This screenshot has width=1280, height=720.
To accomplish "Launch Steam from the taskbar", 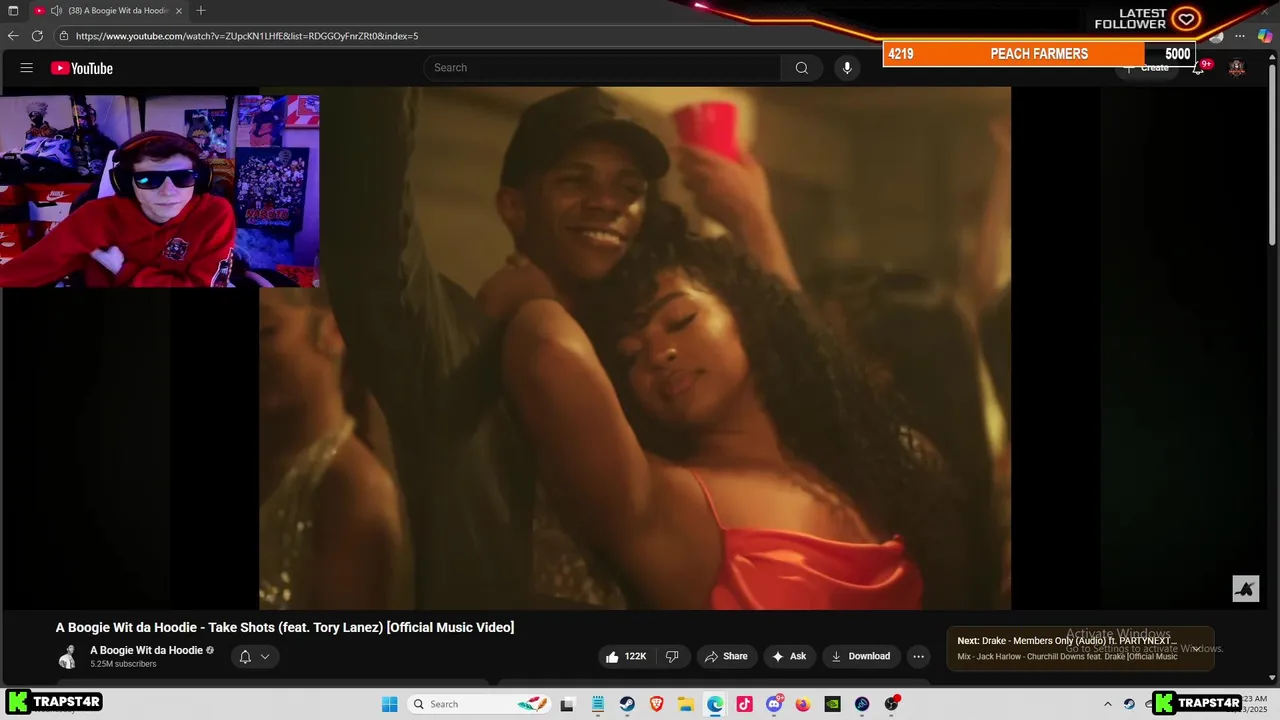I will pos(627,704).
